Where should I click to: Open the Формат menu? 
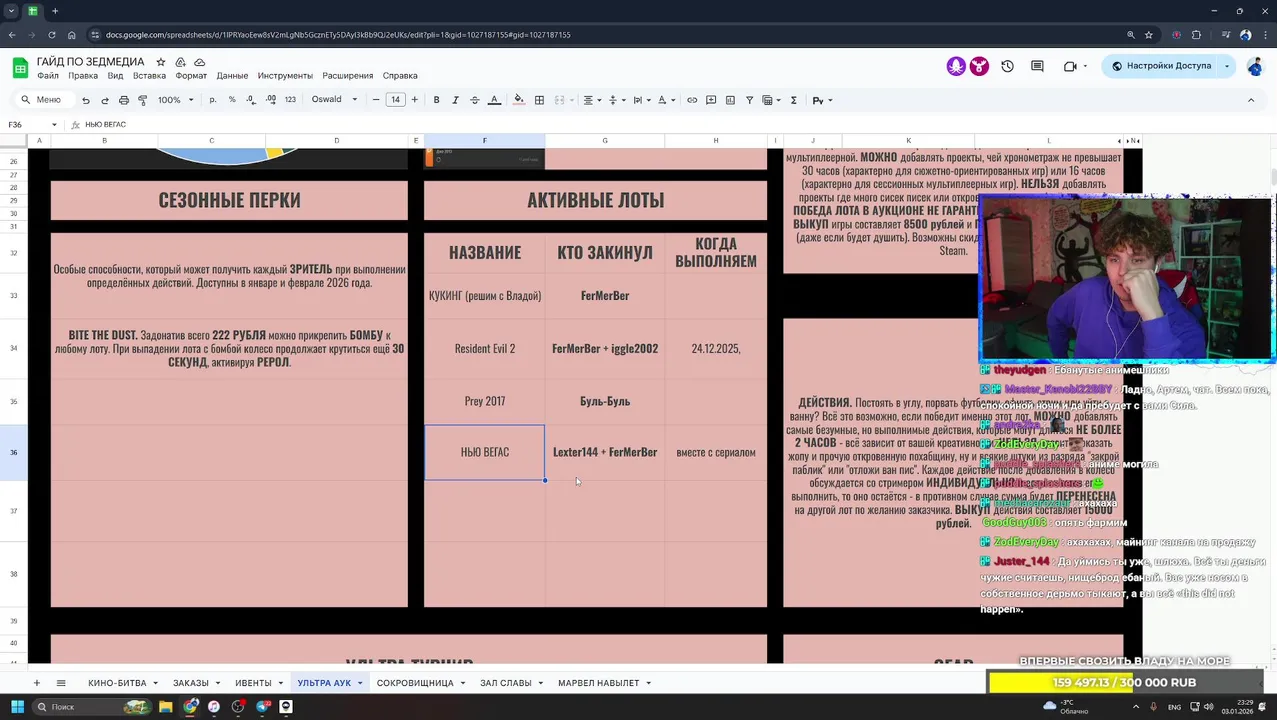[x=191, y=76]
